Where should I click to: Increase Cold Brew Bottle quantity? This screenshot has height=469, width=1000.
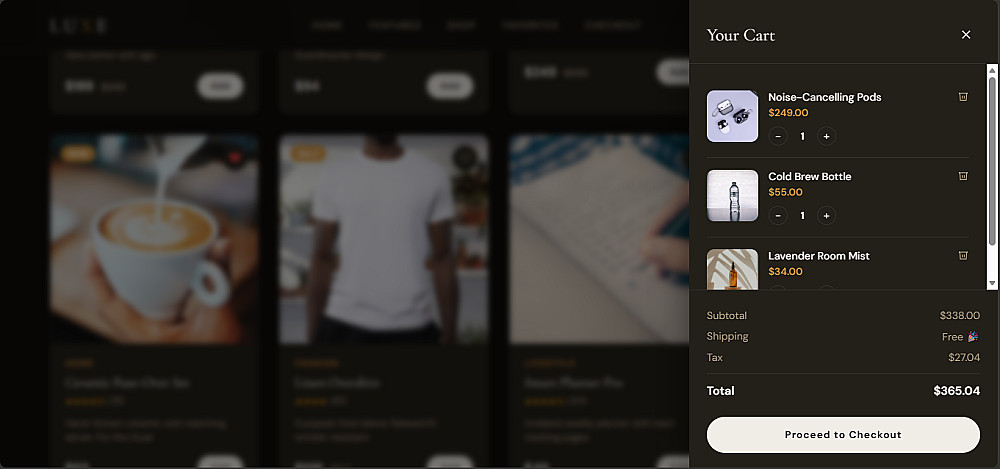click(827, 216)
